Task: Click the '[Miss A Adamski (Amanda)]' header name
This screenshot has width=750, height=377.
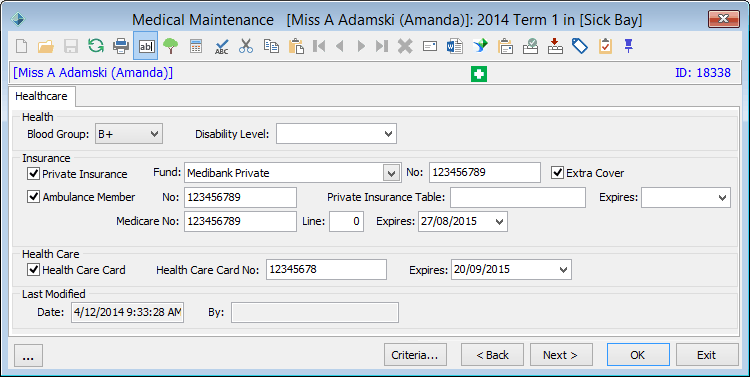Action: 93,73
